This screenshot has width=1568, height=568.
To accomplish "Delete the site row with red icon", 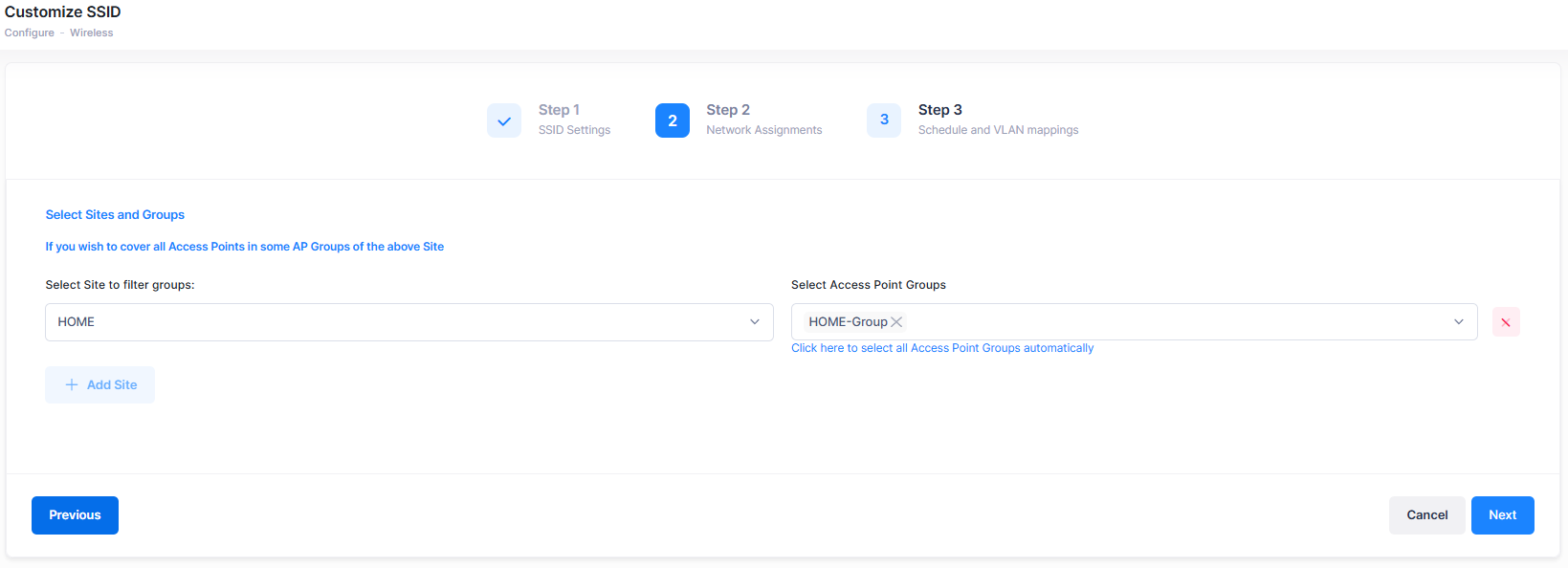I will point(1506,322).
